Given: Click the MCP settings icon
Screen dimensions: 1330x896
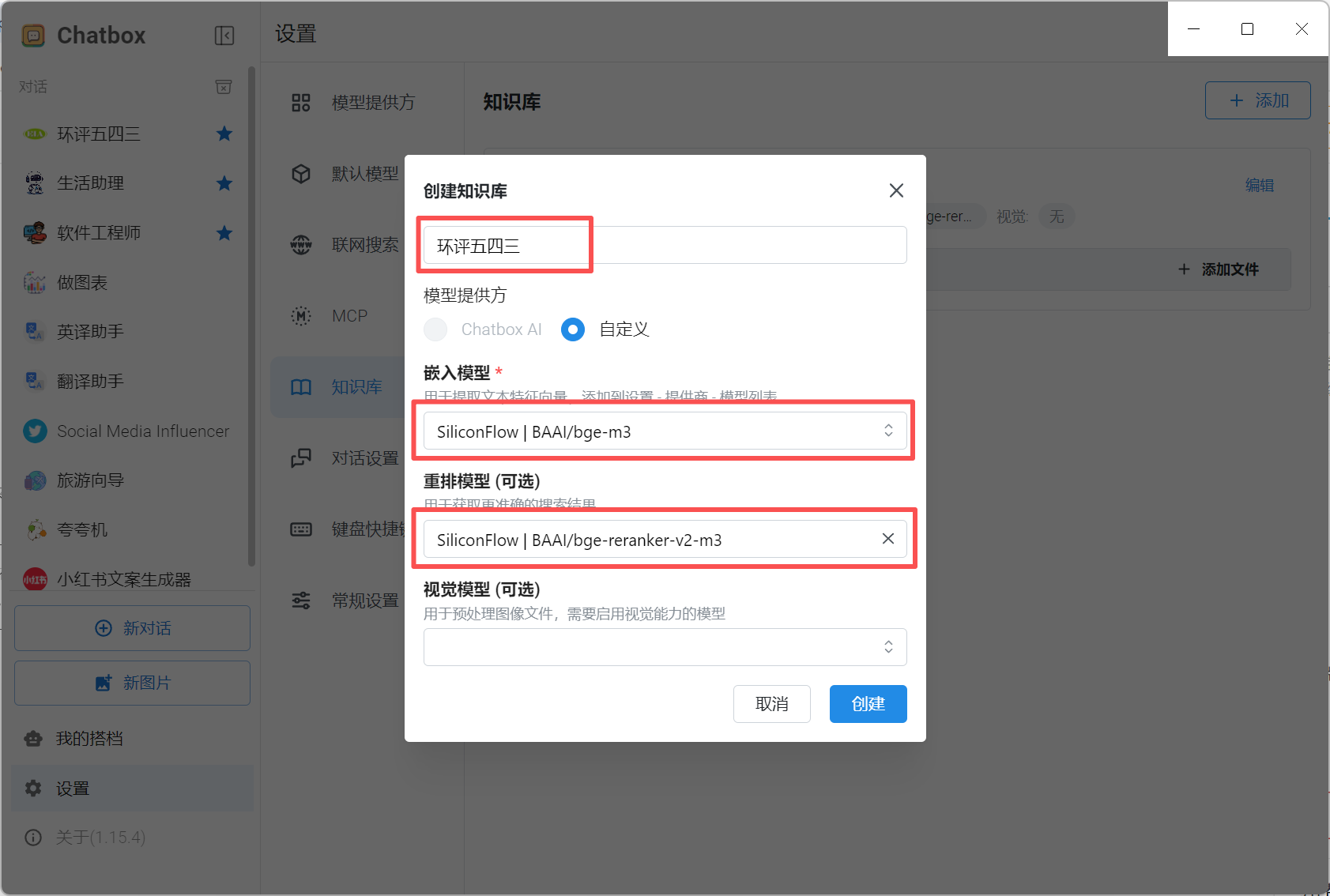Looking at the screenshot, I should pyautogui.click(x=301, y=316).
